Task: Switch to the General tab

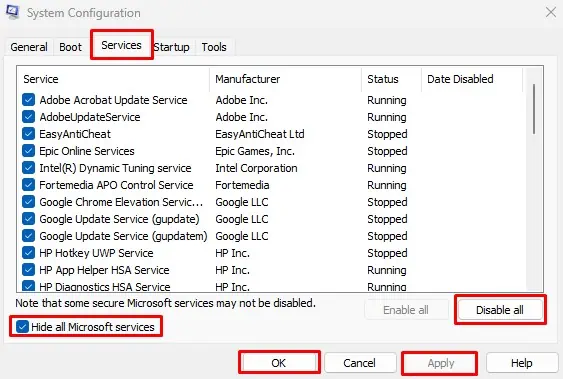Action: 29,47
